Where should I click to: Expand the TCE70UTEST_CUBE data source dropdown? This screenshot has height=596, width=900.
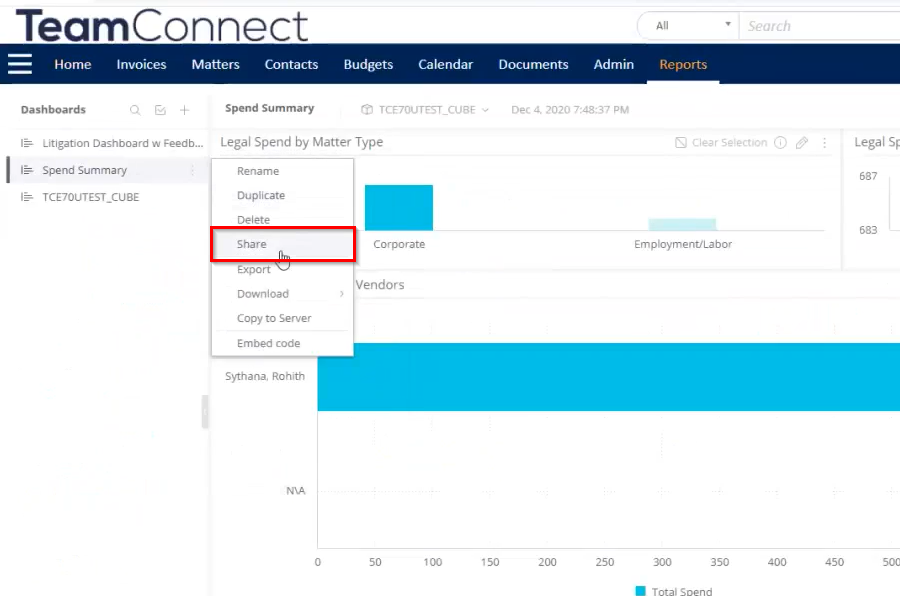click(485, 110)
